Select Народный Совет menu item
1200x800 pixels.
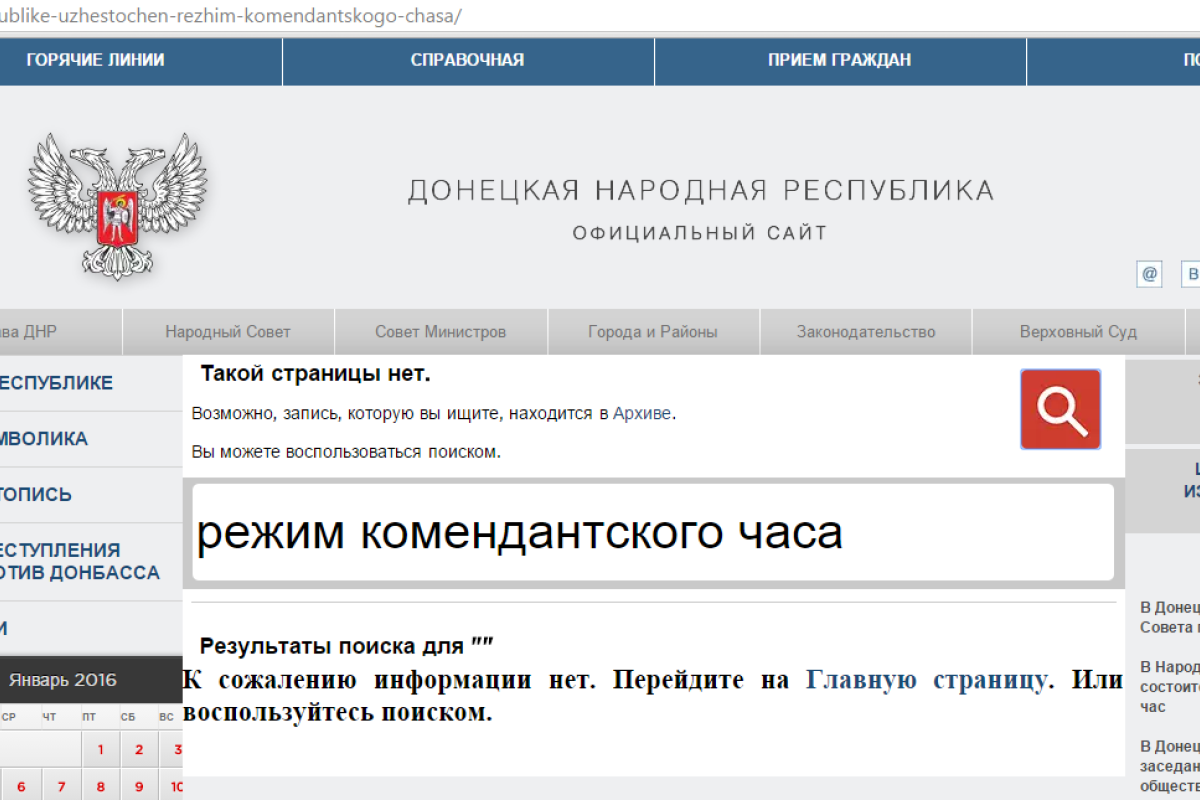[x=228, y=332]
